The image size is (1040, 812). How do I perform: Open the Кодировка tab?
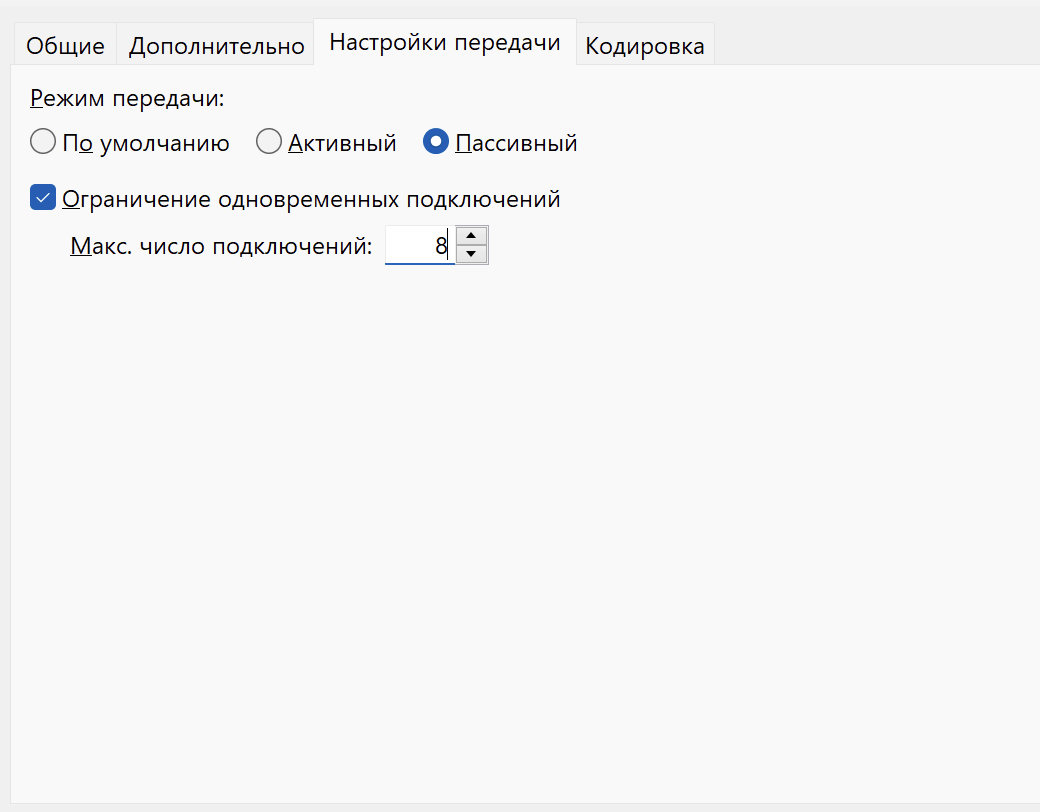pyautogui.click(x=645, y=45)
